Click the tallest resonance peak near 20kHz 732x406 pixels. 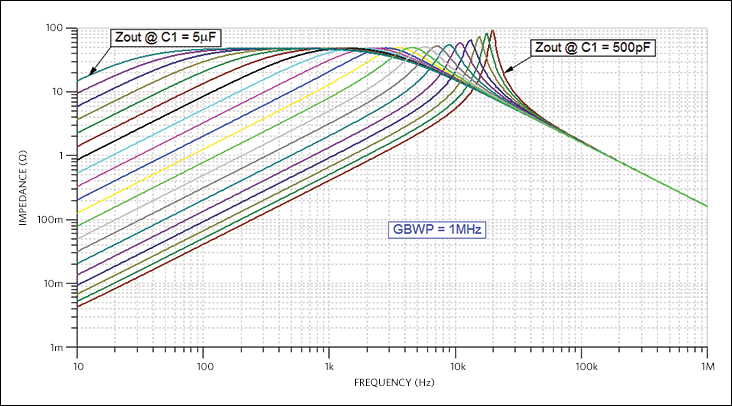coord(492,31)
